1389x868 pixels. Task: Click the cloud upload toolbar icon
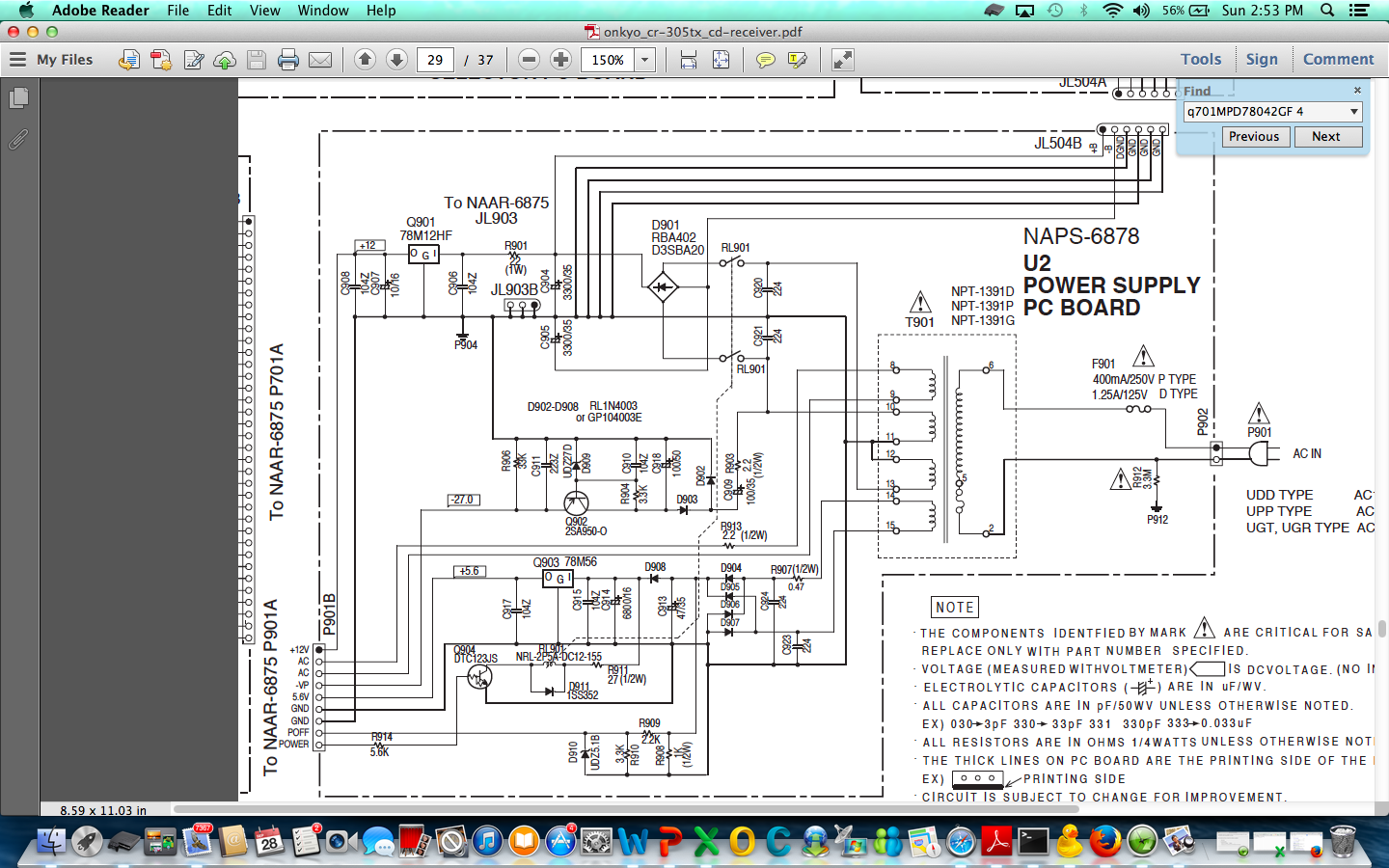pyautogui.click(x=225, y=60)
